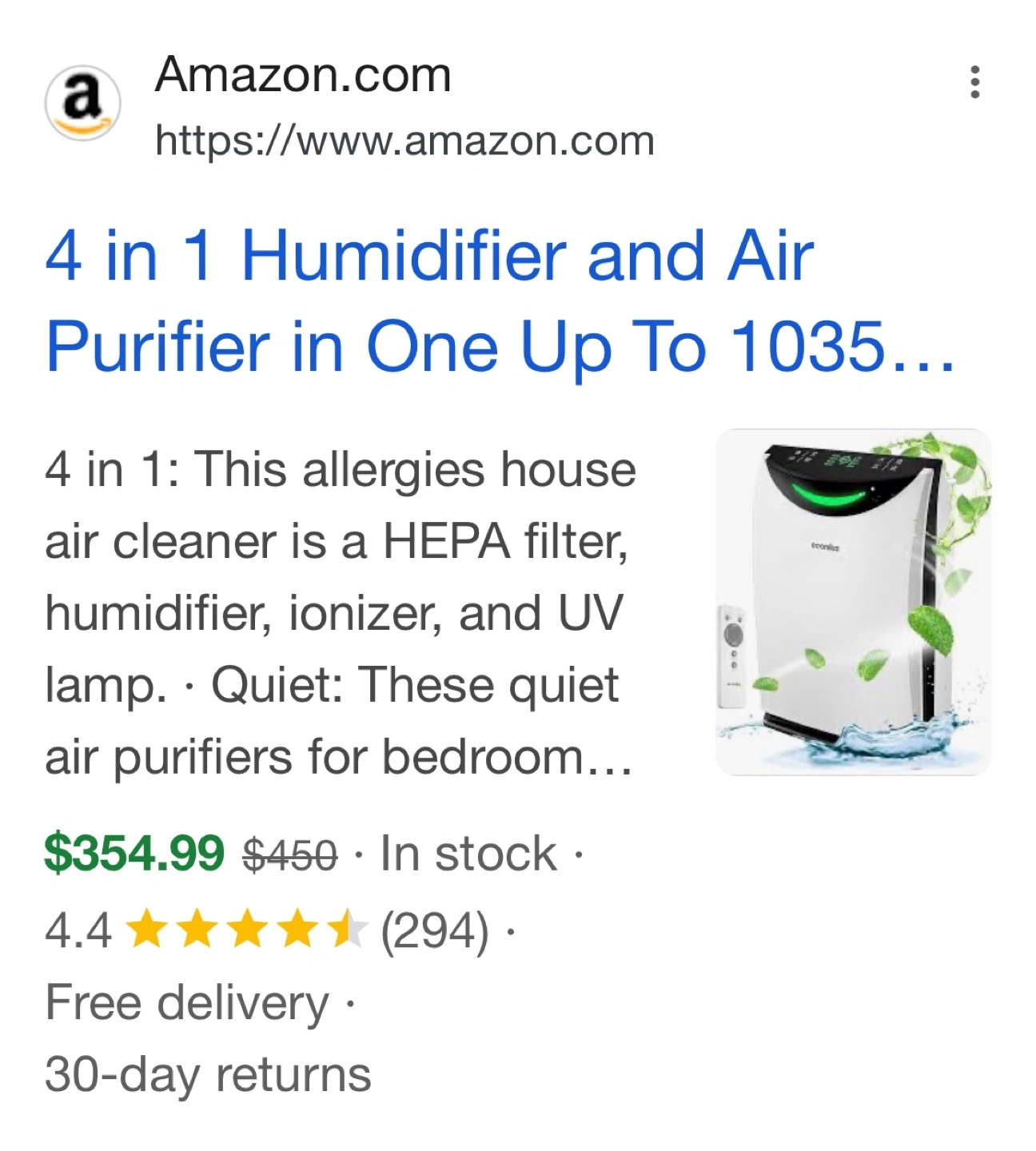Click the 30-day returns text
Screen dimensions: 1036x1151
coord(208,1075)
